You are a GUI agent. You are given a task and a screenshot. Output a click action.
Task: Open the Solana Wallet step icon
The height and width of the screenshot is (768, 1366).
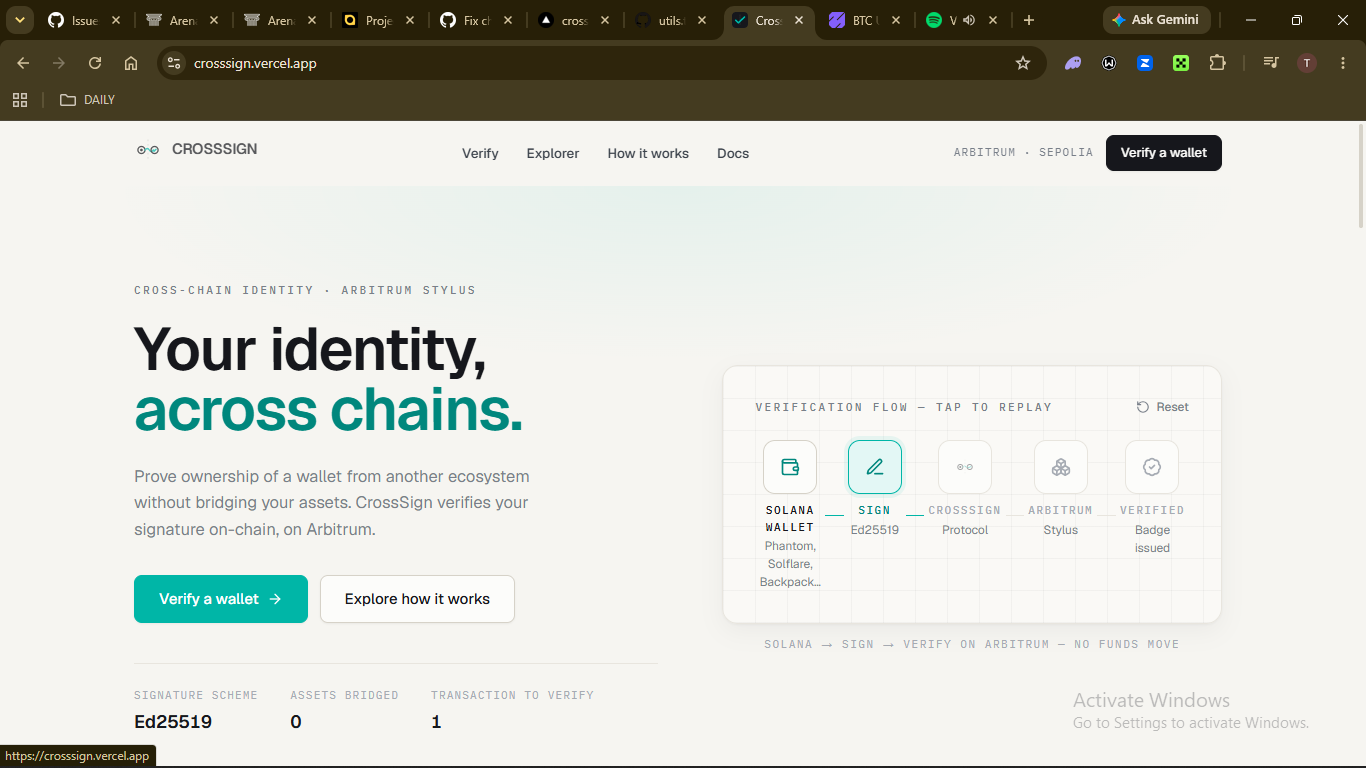pyautogui.click(x=790, y=467)
